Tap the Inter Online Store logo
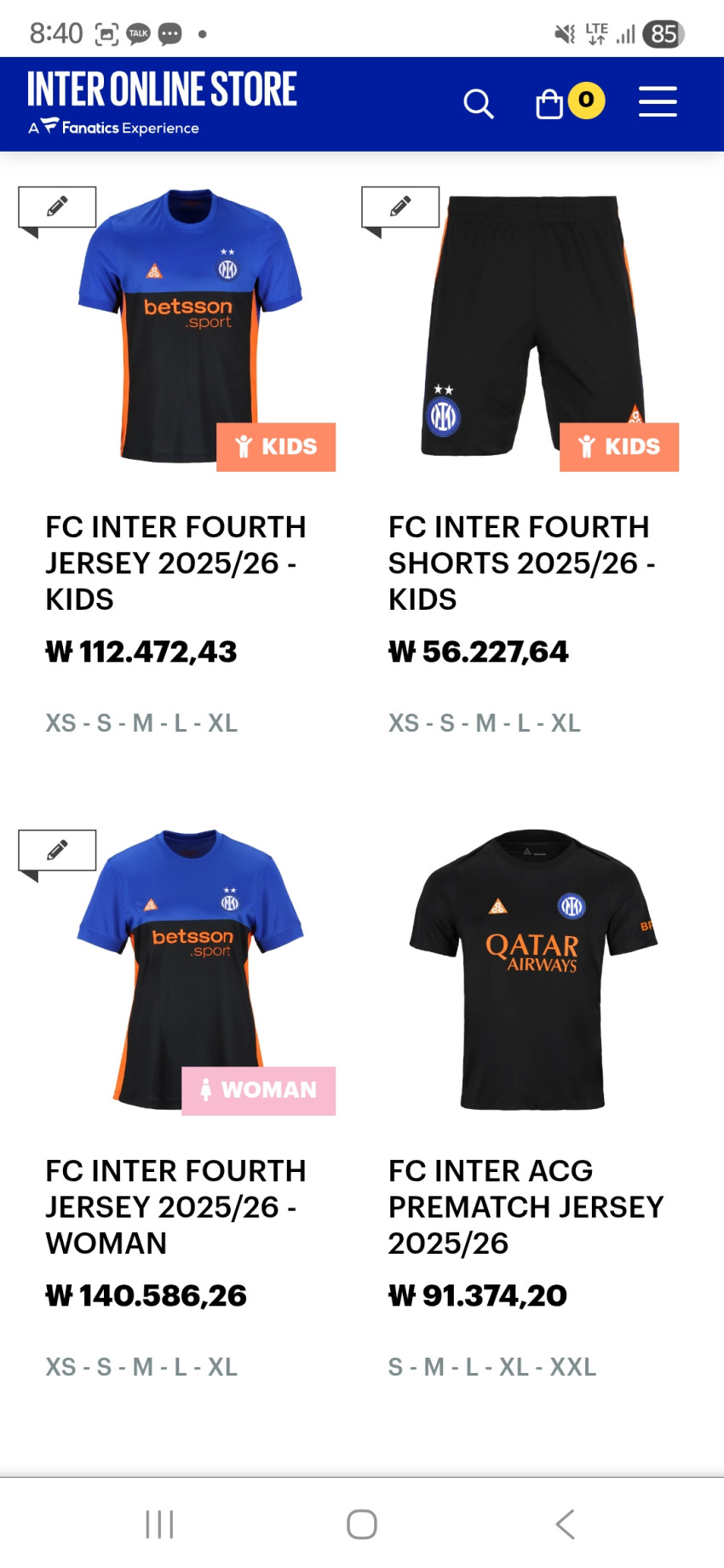 point(162,102)
